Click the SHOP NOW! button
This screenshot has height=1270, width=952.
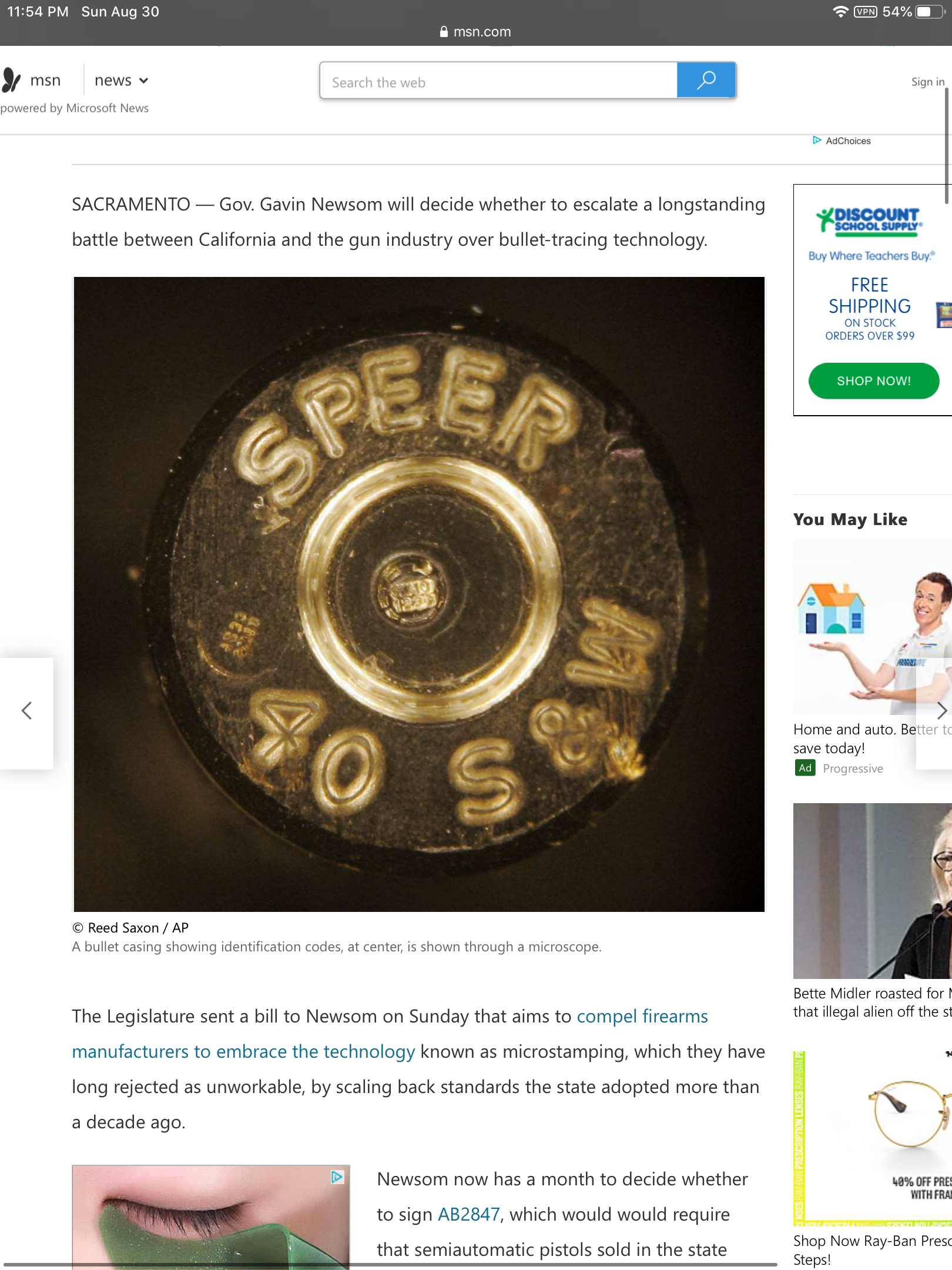[873, 381]
